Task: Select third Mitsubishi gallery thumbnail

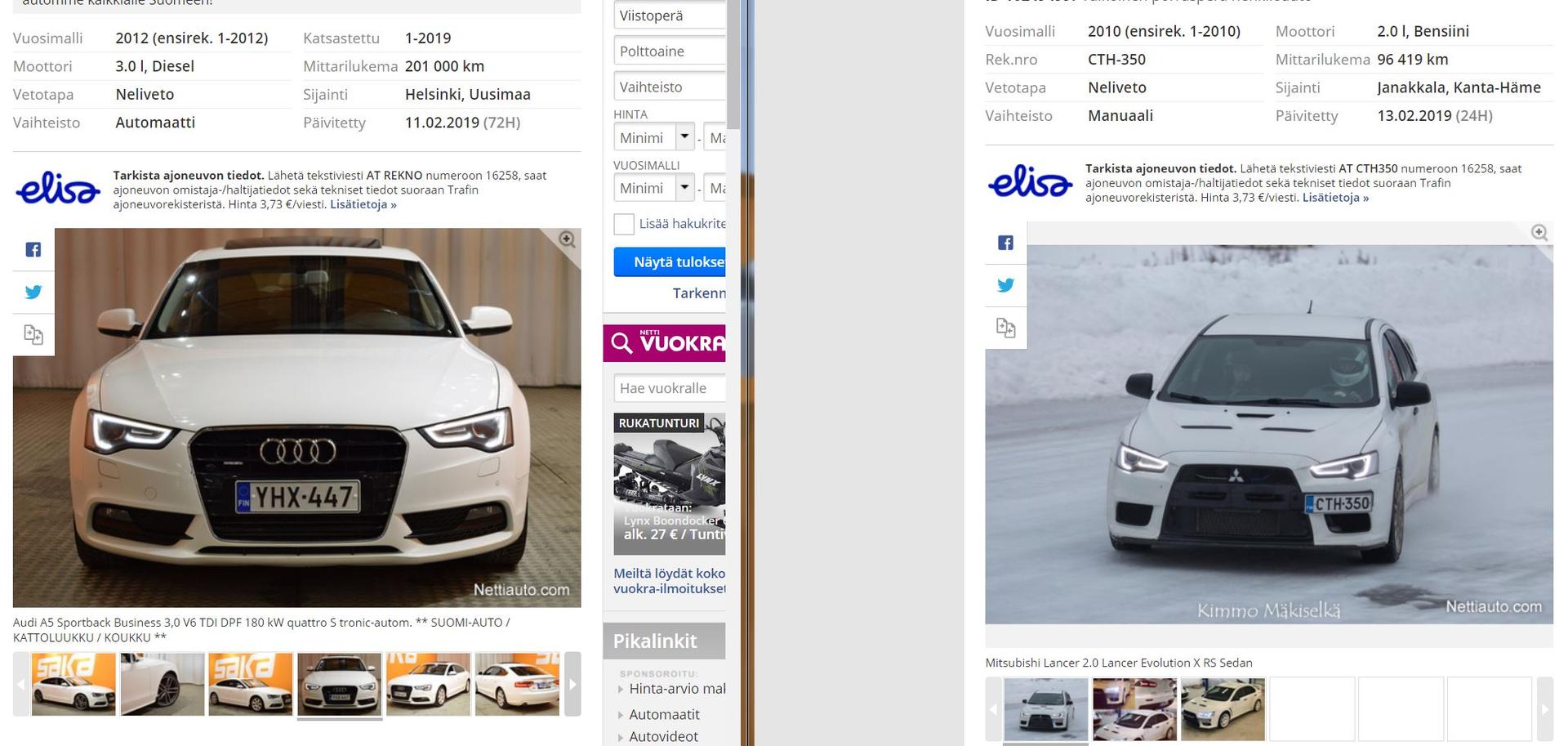Action: point(1223,708)
